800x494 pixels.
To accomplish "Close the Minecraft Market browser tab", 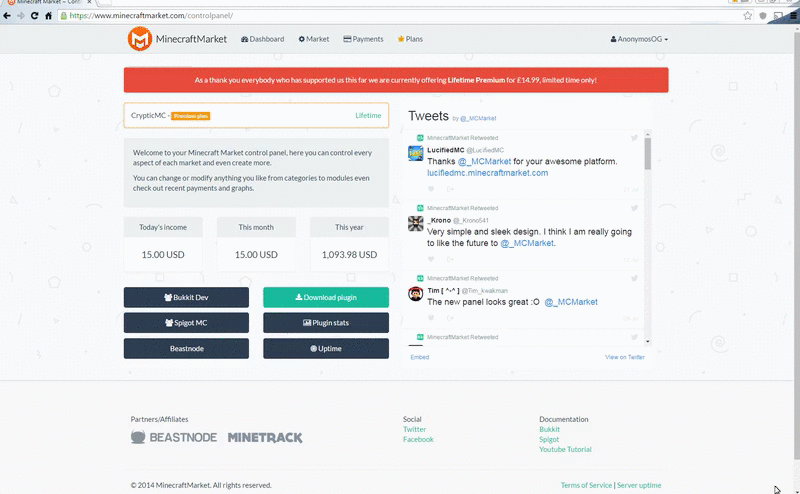I will tap(89, 2).
